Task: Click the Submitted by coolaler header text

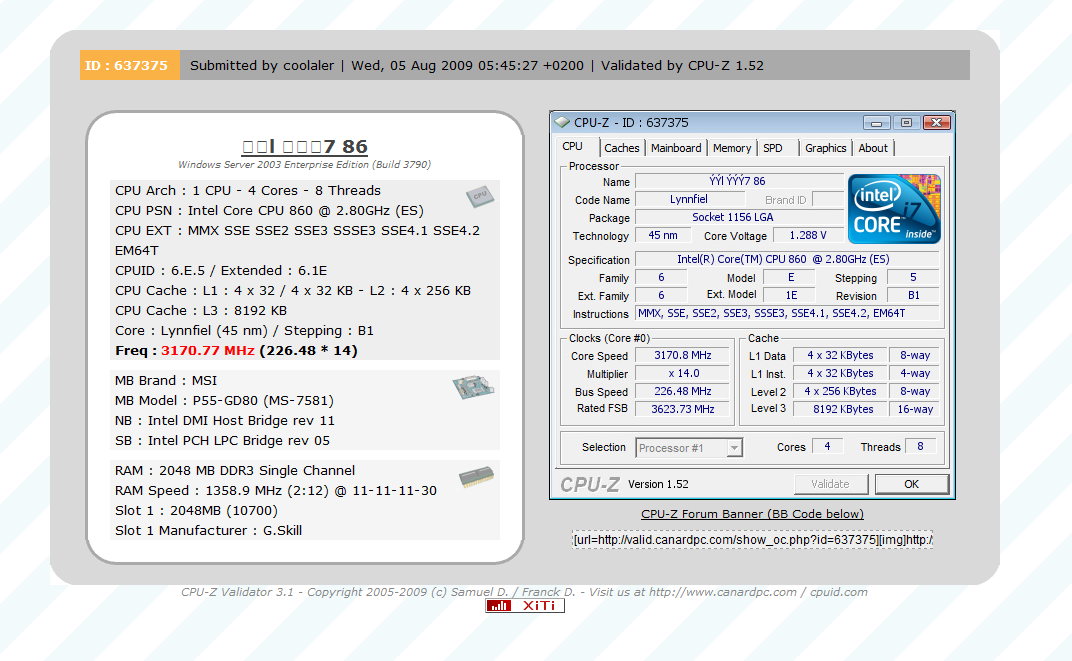Action: 262,66
